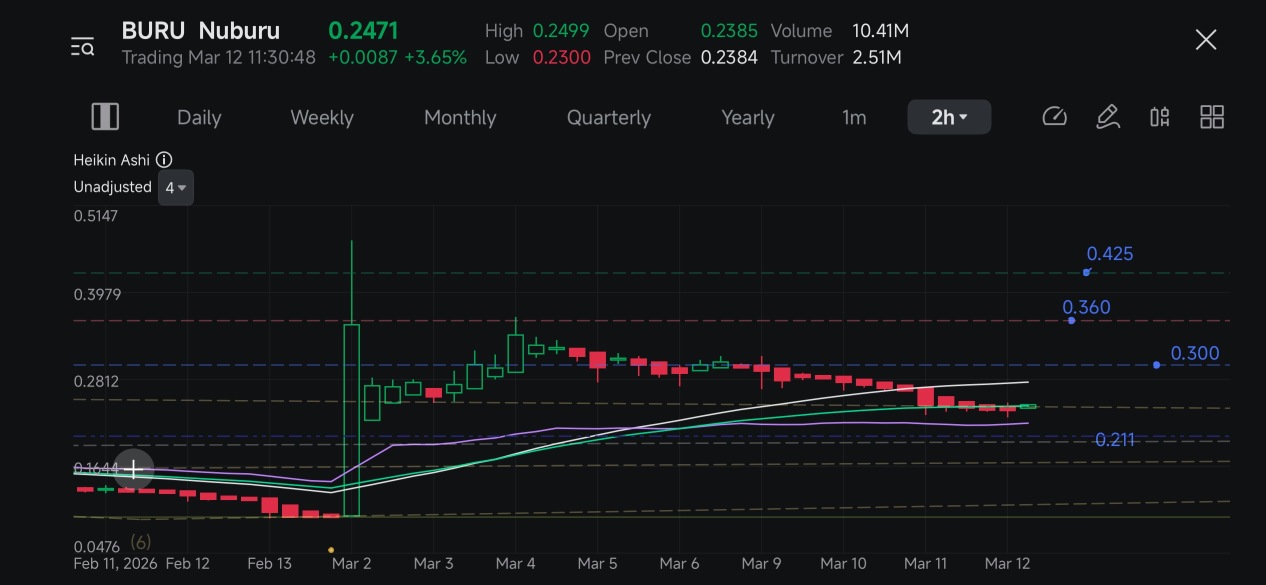Open the multi-chart grid layout icon
Image resolution: width=1266 pixels, height=585 pixels.
[1212, 117]
